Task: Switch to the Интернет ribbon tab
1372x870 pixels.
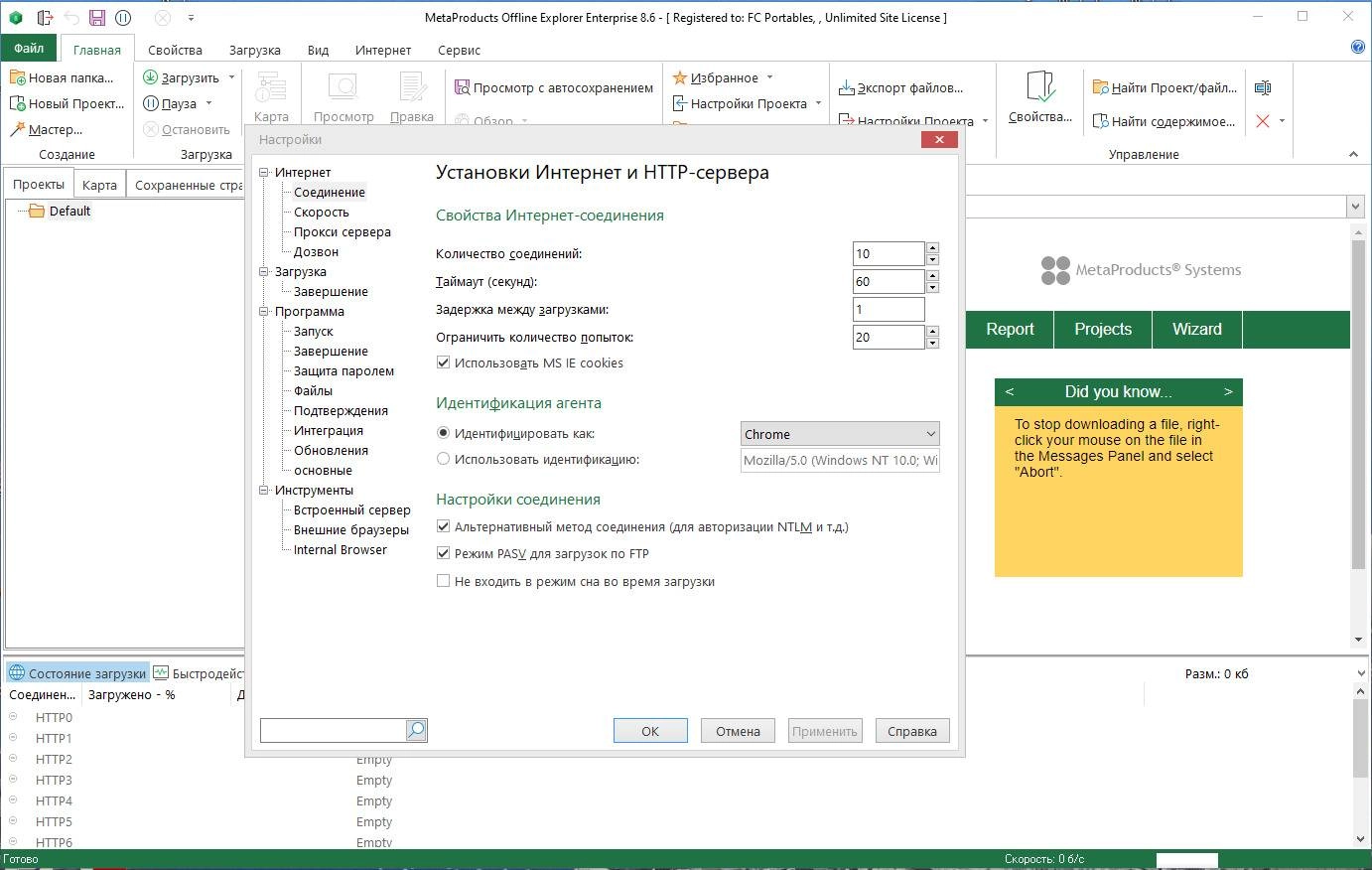Action: (x=383, y=50)
